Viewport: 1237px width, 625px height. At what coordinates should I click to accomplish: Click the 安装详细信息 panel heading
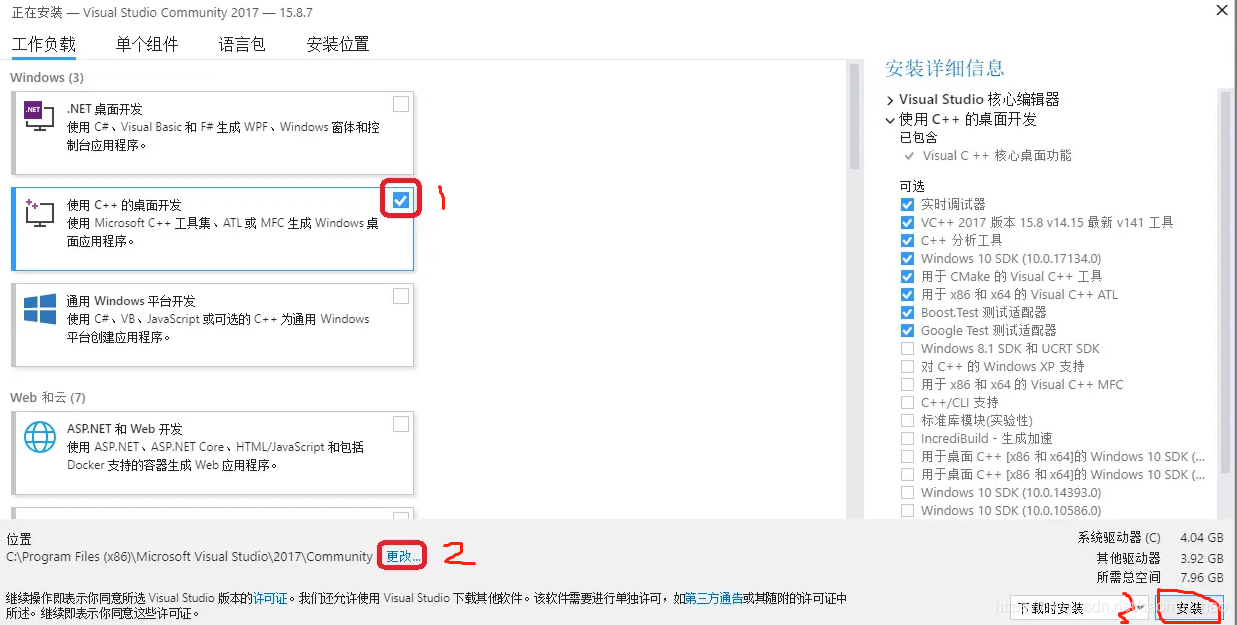[944, 68]
